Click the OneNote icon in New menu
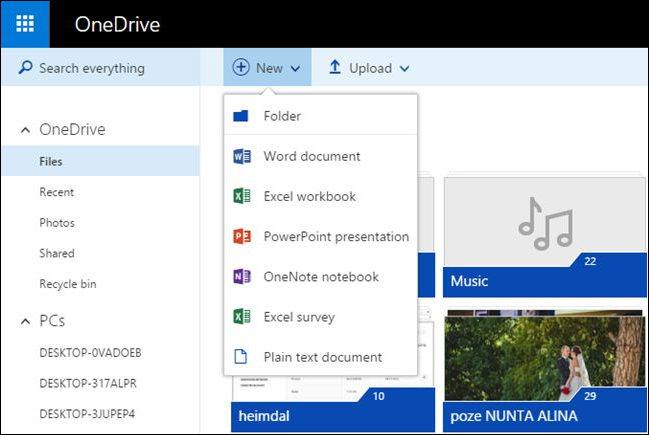 [242, 276]
